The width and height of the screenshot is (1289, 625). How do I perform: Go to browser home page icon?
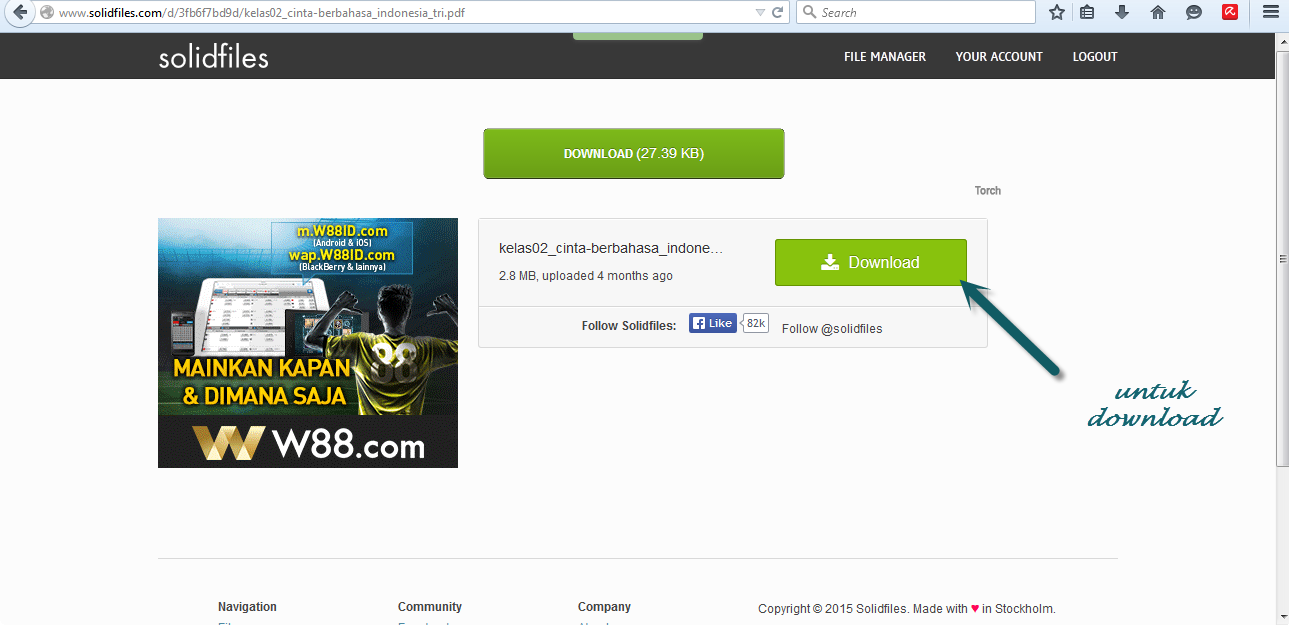(x=1158, y=13)
